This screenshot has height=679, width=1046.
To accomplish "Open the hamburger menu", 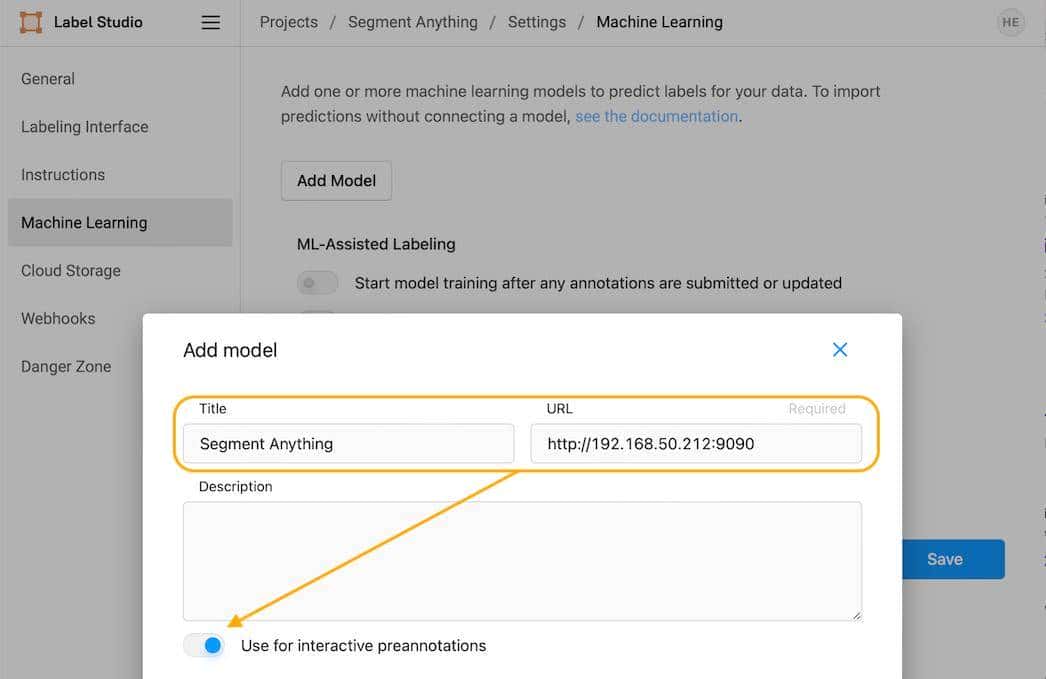I will coord(210,22).
